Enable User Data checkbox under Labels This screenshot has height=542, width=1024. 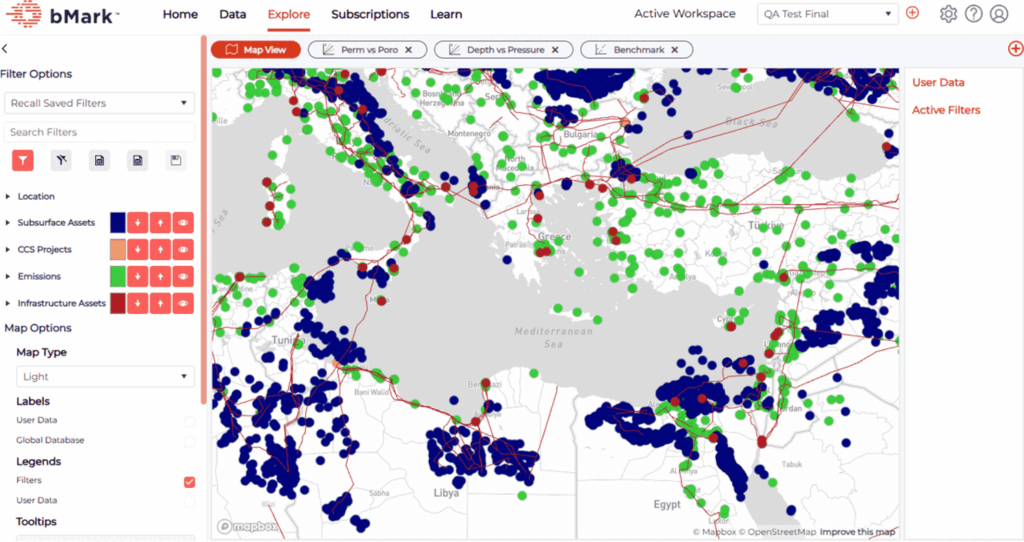(189, 421)
